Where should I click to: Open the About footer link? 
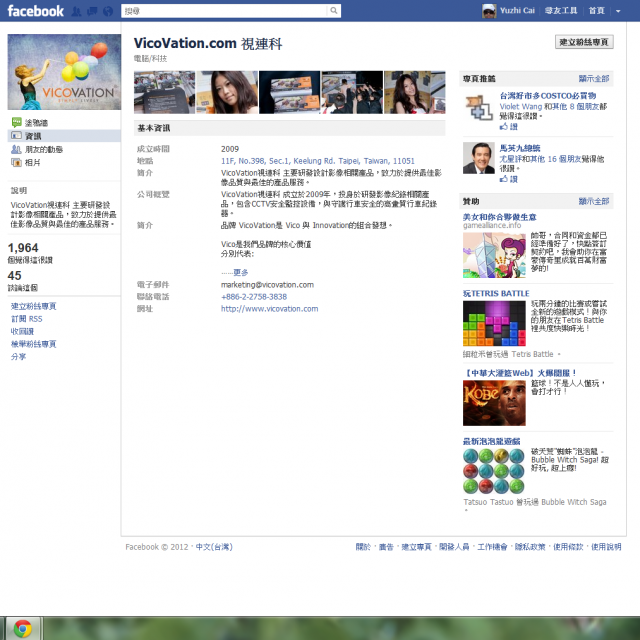363,547
